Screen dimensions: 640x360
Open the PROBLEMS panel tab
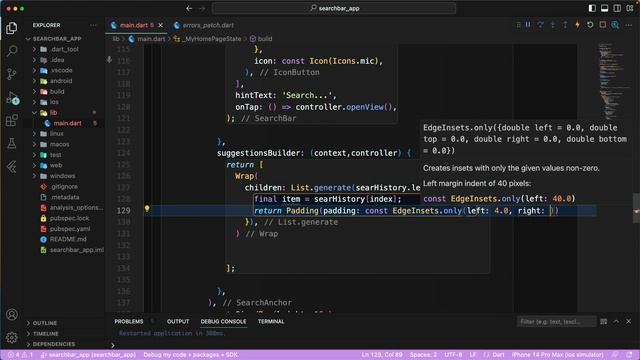(129, 322)
